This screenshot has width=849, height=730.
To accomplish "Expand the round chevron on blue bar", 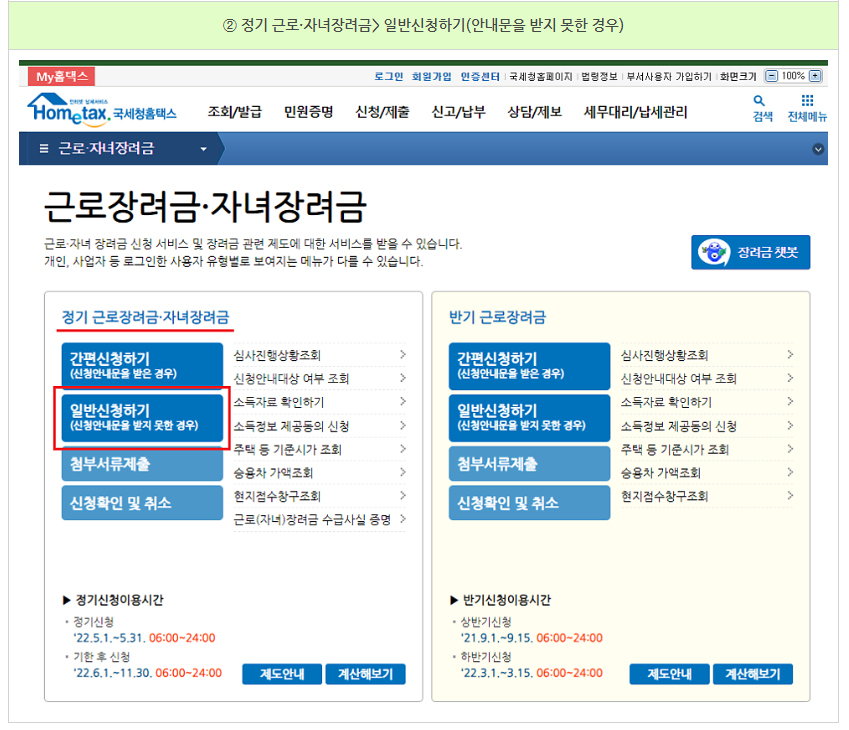I will tap(818, 149).
